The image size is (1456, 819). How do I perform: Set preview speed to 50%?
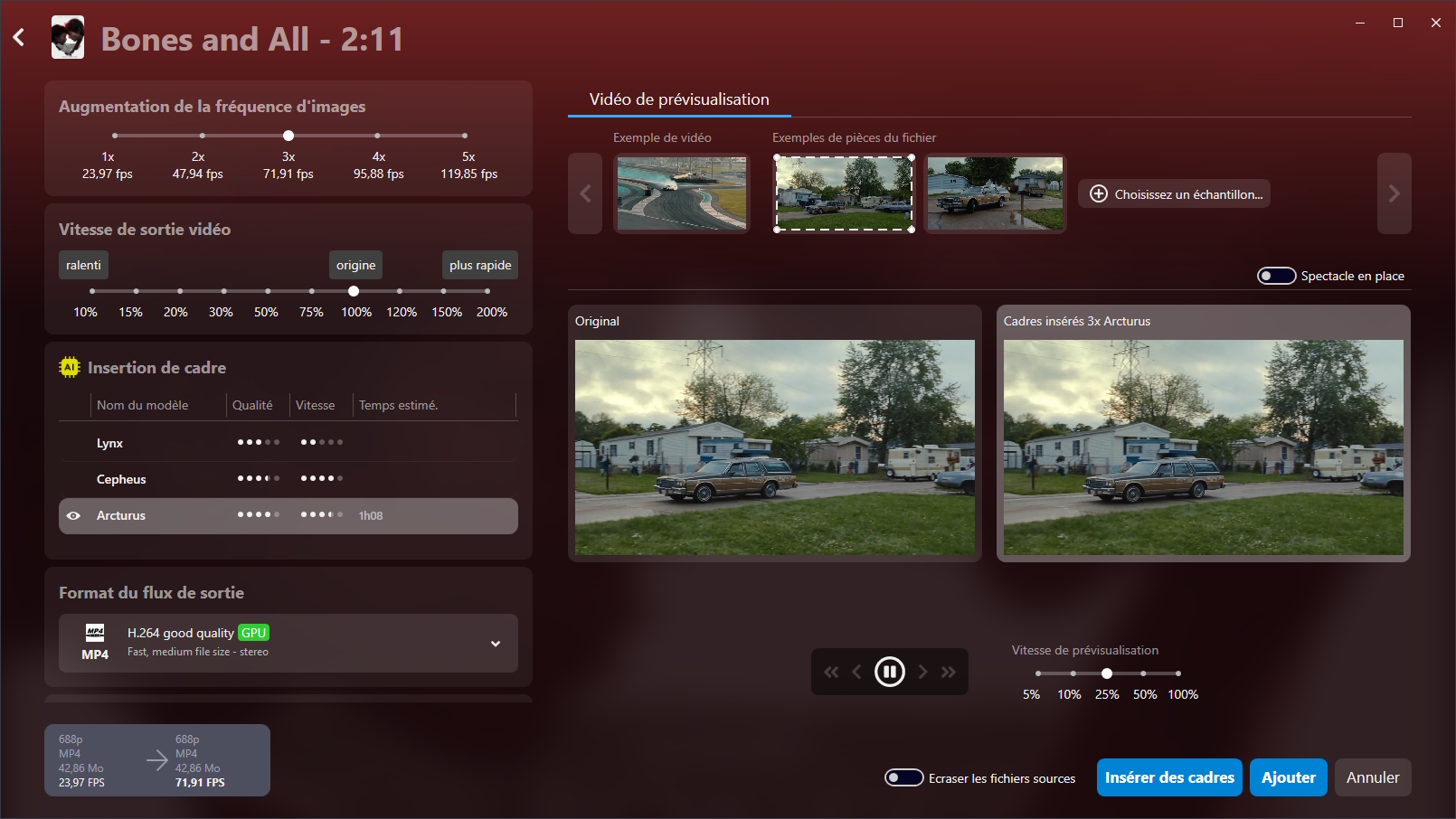[1143, 673]
